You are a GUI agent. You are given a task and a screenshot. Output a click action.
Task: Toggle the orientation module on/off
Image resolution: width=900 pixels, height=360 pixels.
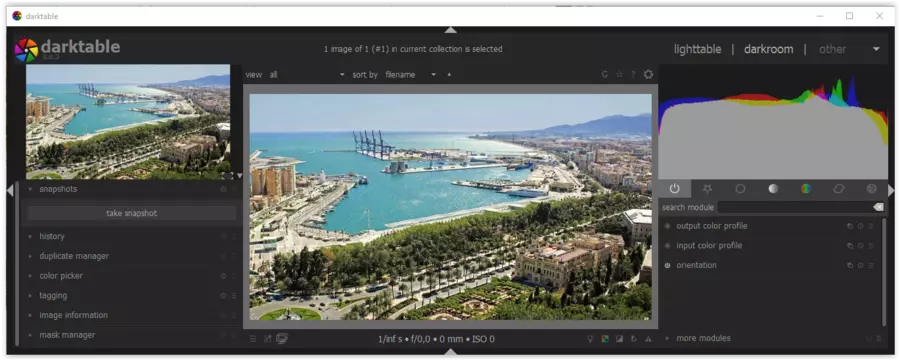pos(667,265)
